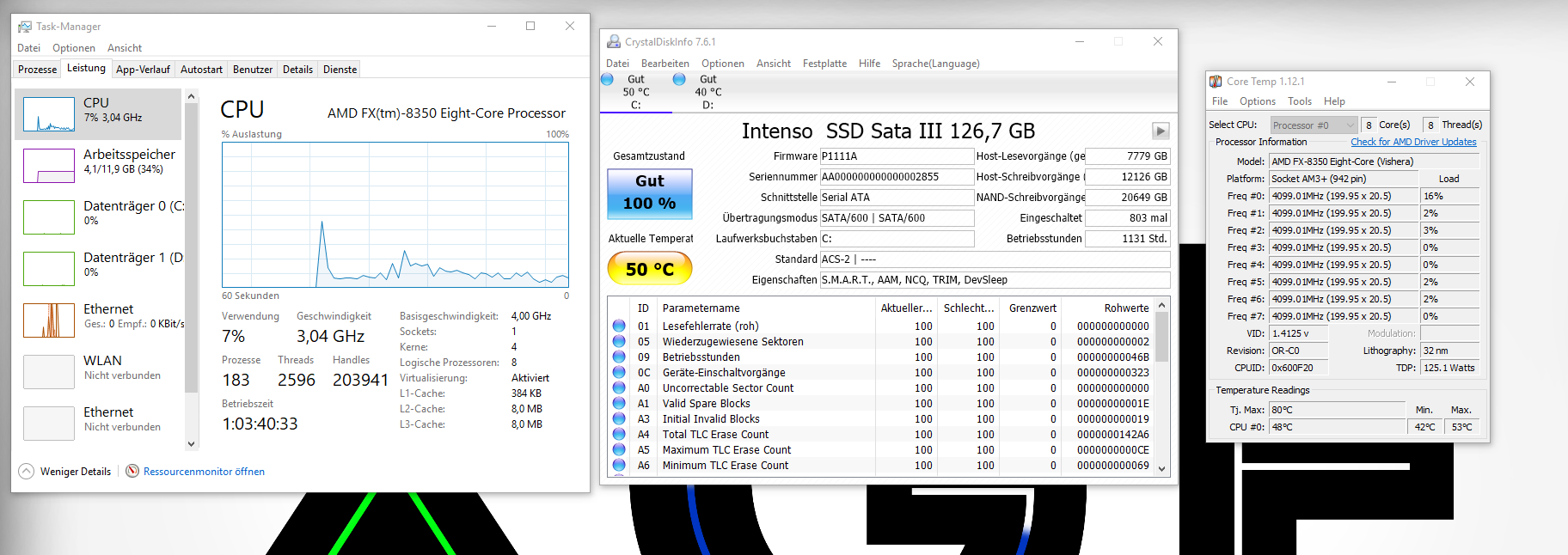1568x555 pixels.
Task: Click the status orb for Valid Spare Blocks
Action: [619, 403]
